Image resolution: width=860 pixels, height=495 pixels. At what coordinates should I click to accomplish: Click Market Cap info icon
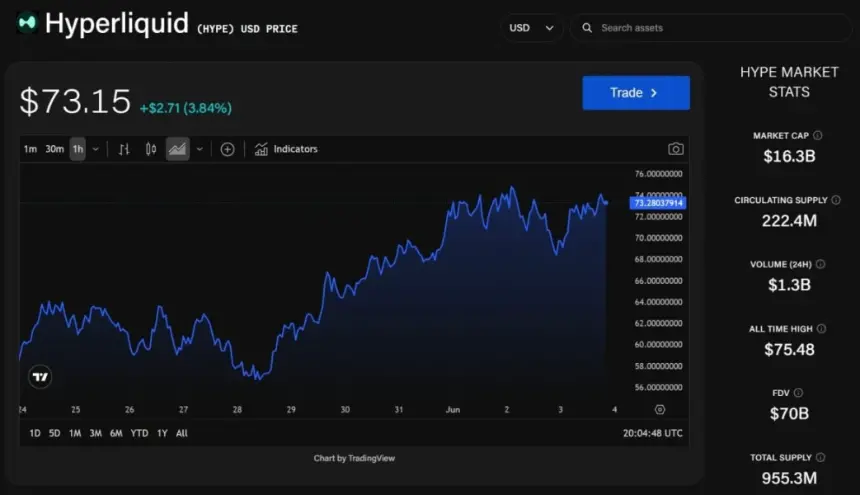(x=818, y=135)
